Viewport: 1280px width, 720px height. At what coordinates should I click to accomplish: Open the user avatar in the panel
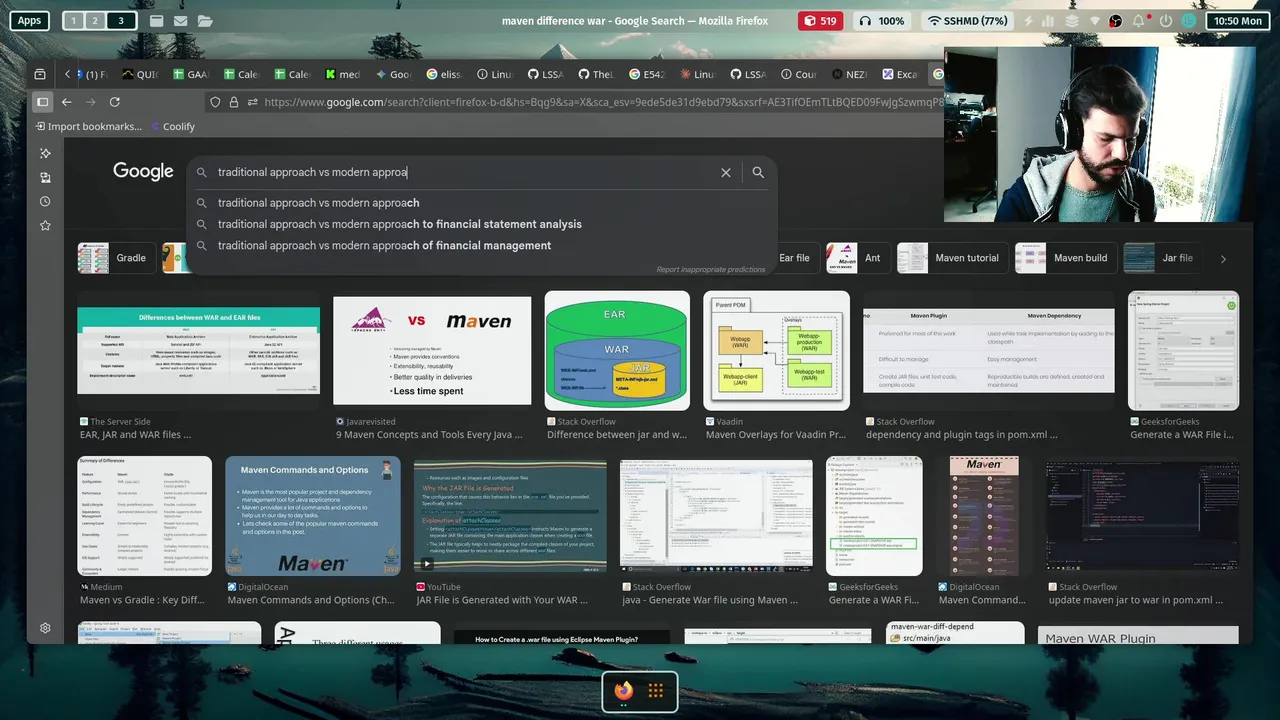[x=1189, y=21]
